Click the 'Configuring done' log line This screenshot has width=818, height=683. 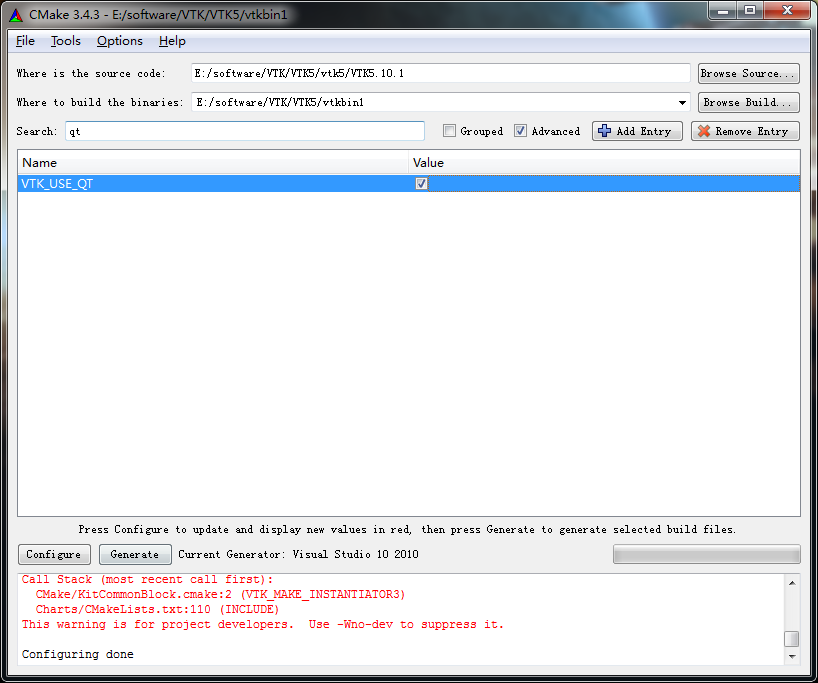coord(78,654)
